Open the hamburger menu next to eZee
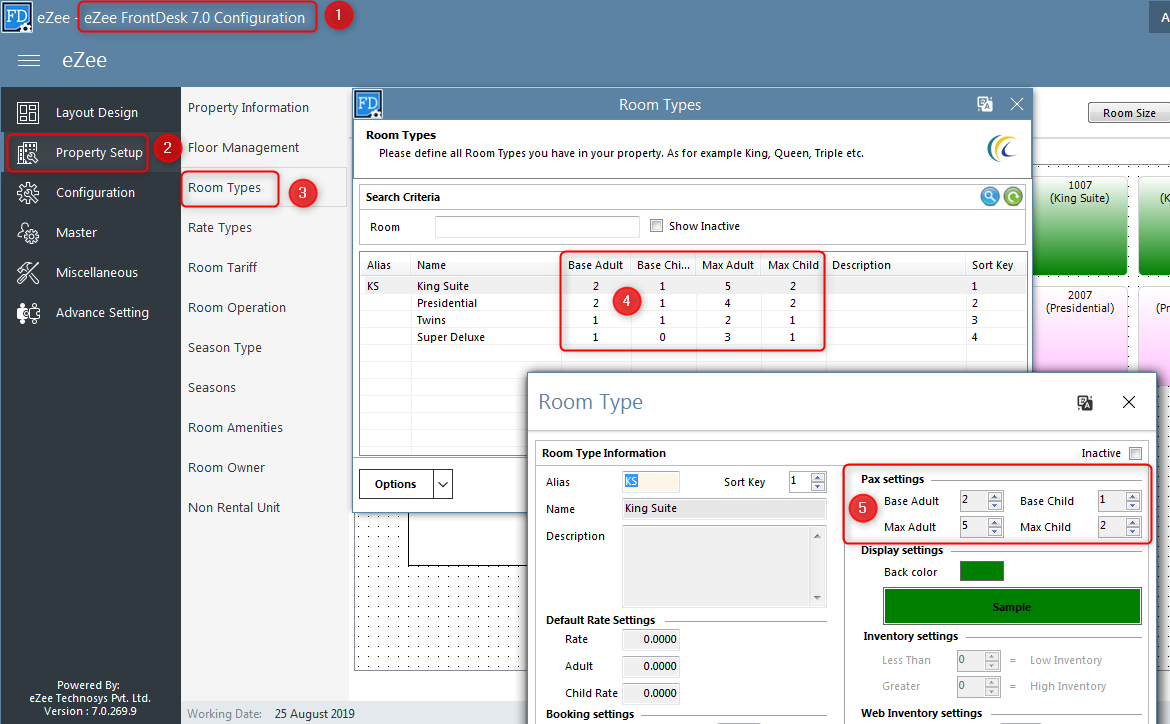The width and height of the screenshot is (1170, 724). (28, 60)
